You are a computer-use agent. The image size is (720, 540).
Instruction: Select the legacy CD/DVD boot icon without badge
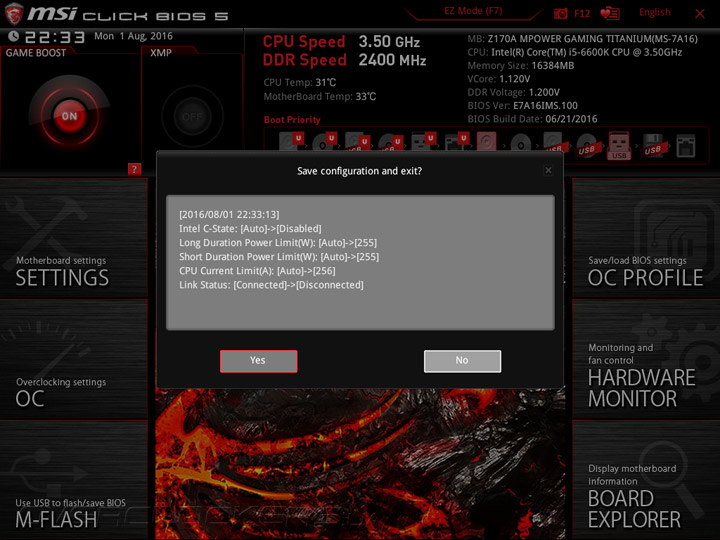coord(521,144)
